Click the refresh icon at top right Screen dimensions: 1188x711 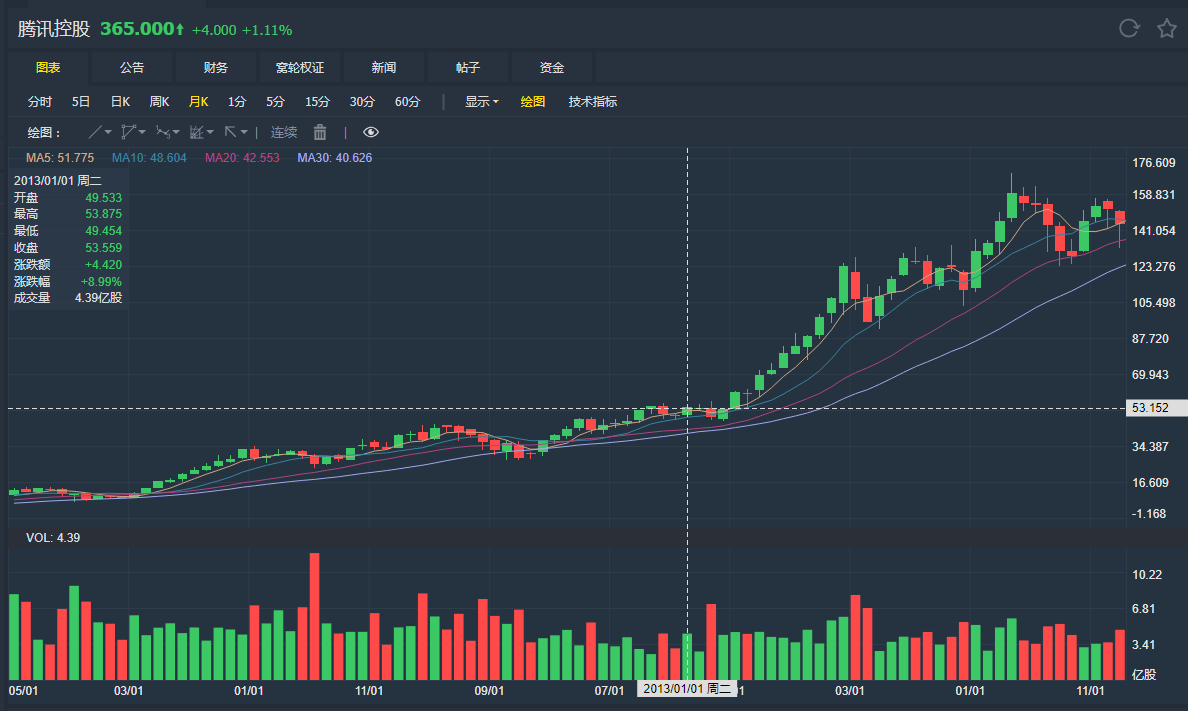click(x=1129, y=28)
